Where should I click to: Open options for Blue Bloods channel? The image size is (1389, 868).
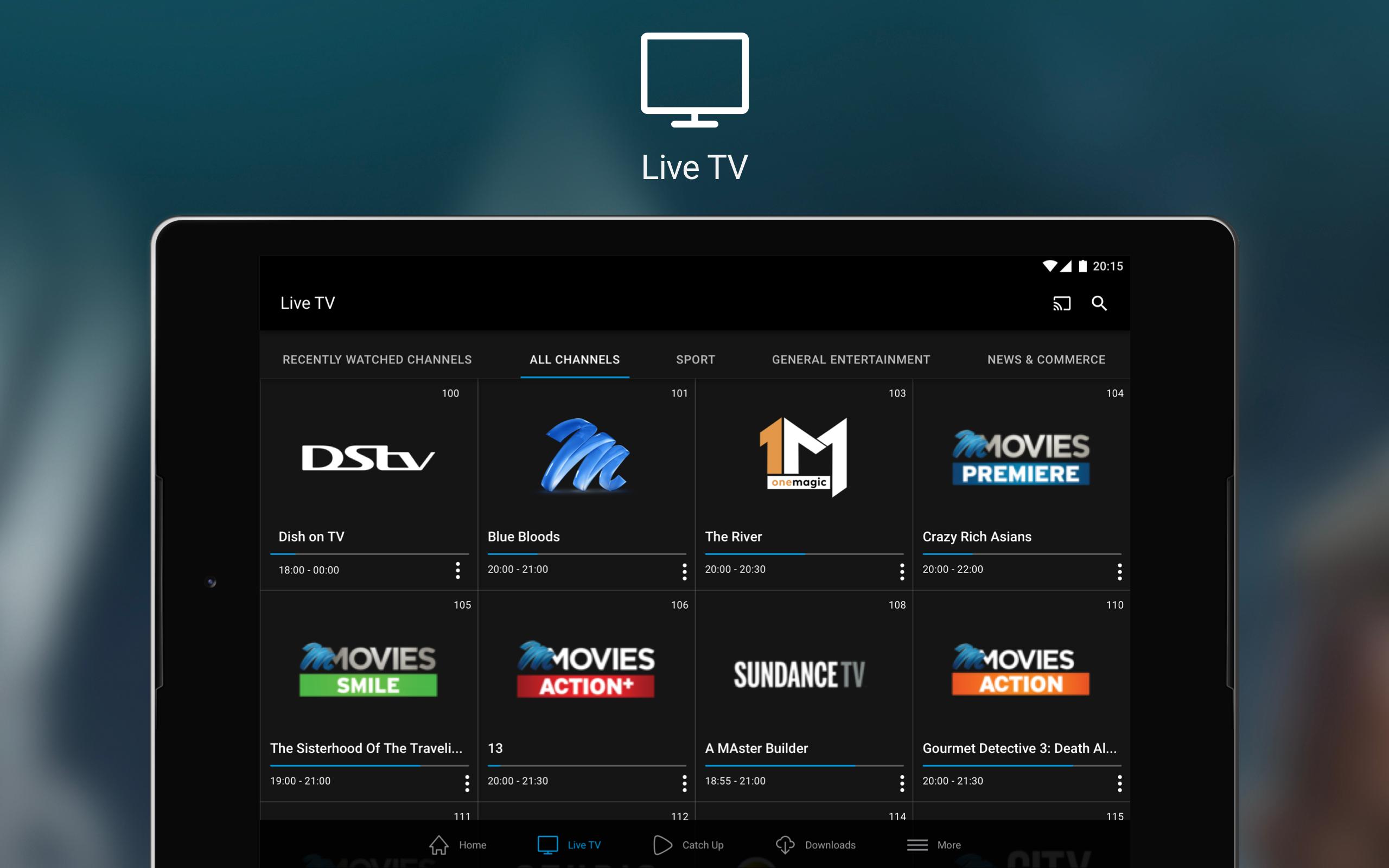point(684,568)
